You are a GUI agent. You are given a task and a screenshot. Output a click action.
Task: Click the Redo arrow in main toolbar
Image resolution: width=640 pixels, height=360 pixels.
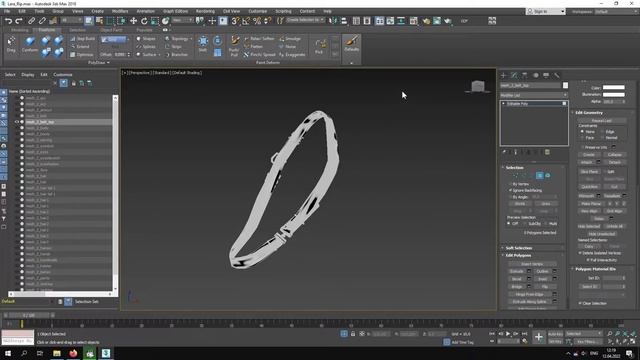(19, 21)
